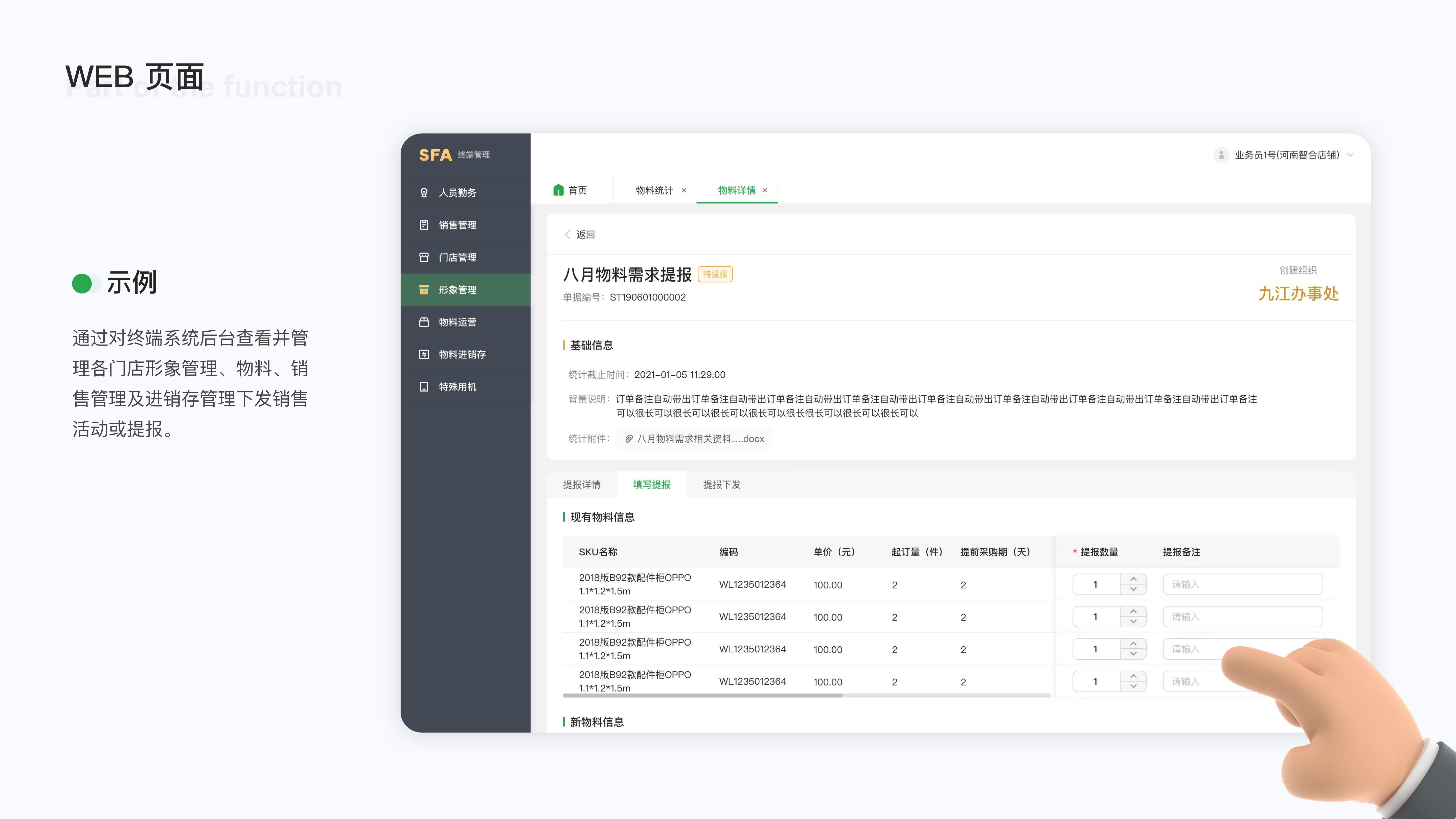Click the 八月物料需求提报 page title
The image size is (1456, 819).
(x=627, y=275)
